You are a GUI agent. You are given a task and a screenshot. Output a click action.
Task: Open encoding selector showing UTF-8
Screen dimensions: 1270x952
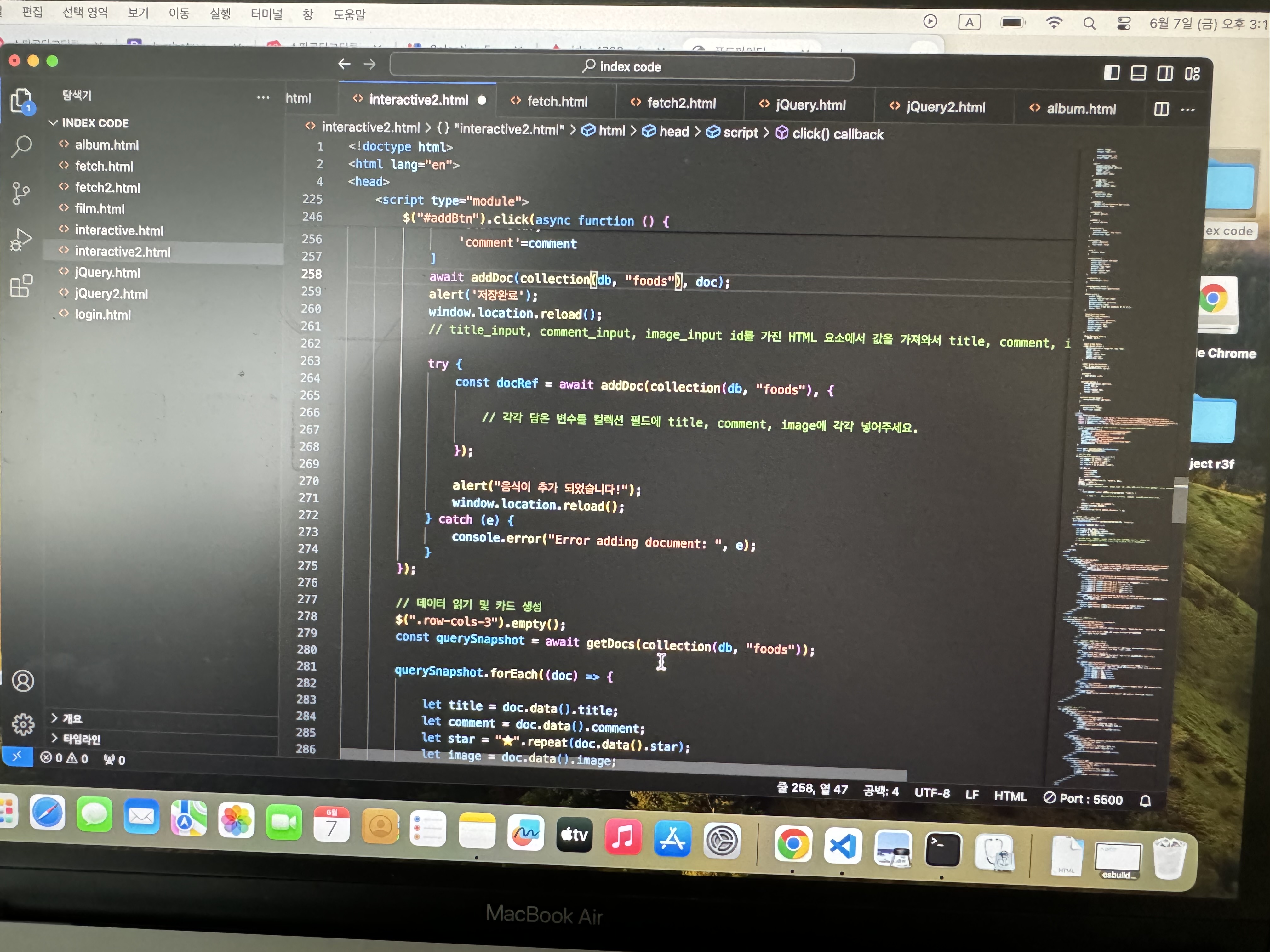click(932, 793)
